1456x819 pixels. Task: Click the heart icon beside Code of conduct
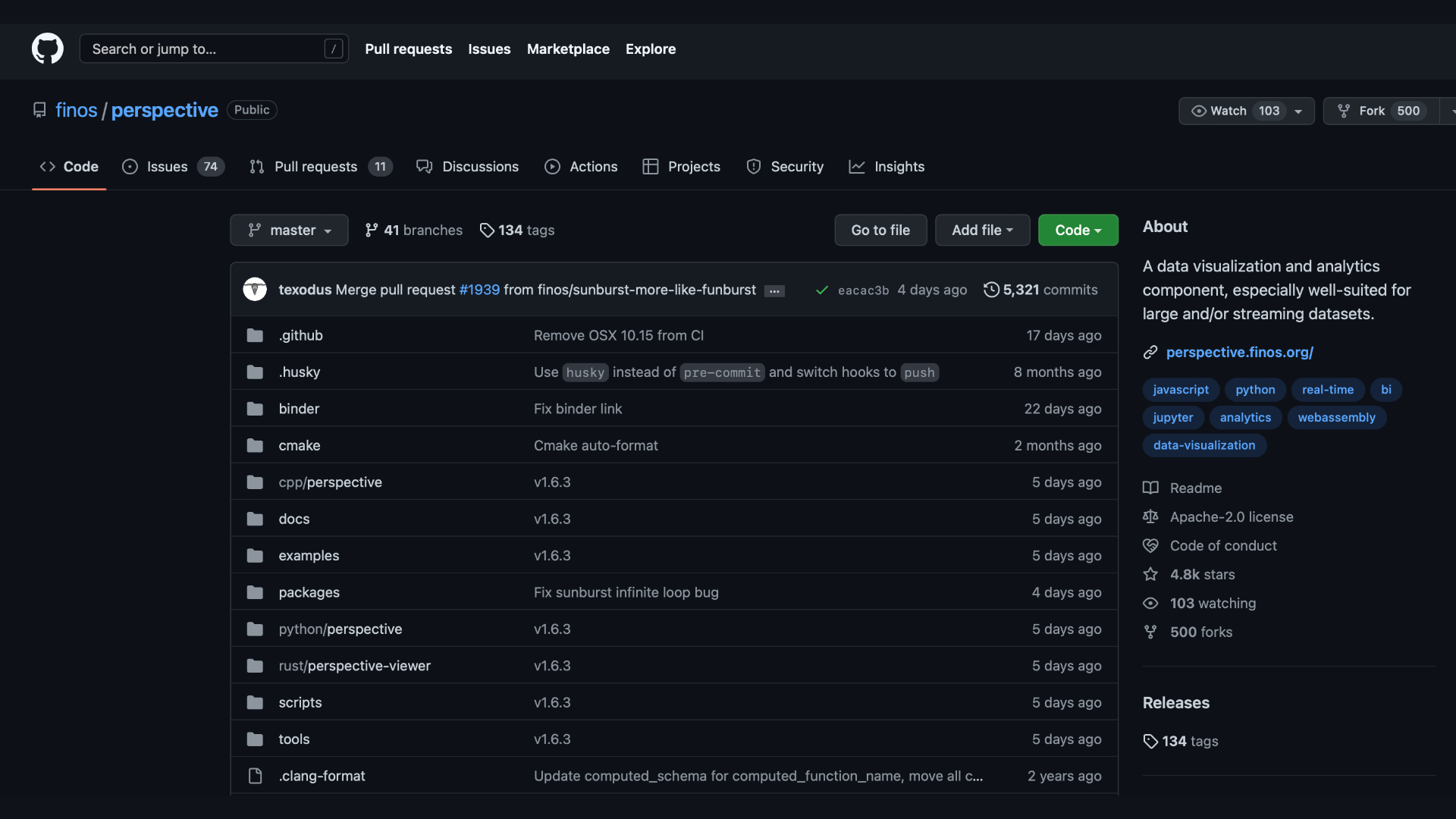pos(1150,546)
